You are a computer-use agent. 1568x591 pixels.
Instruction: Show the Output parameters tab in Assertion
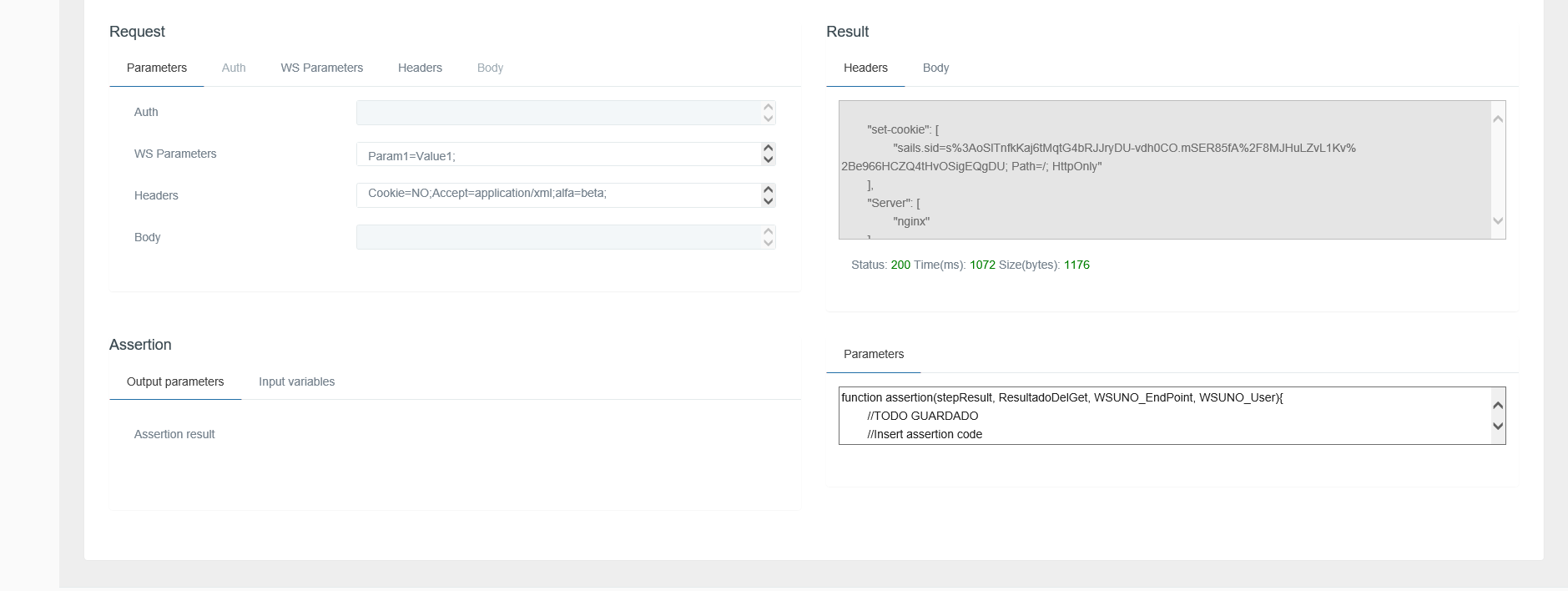[175, 381]
